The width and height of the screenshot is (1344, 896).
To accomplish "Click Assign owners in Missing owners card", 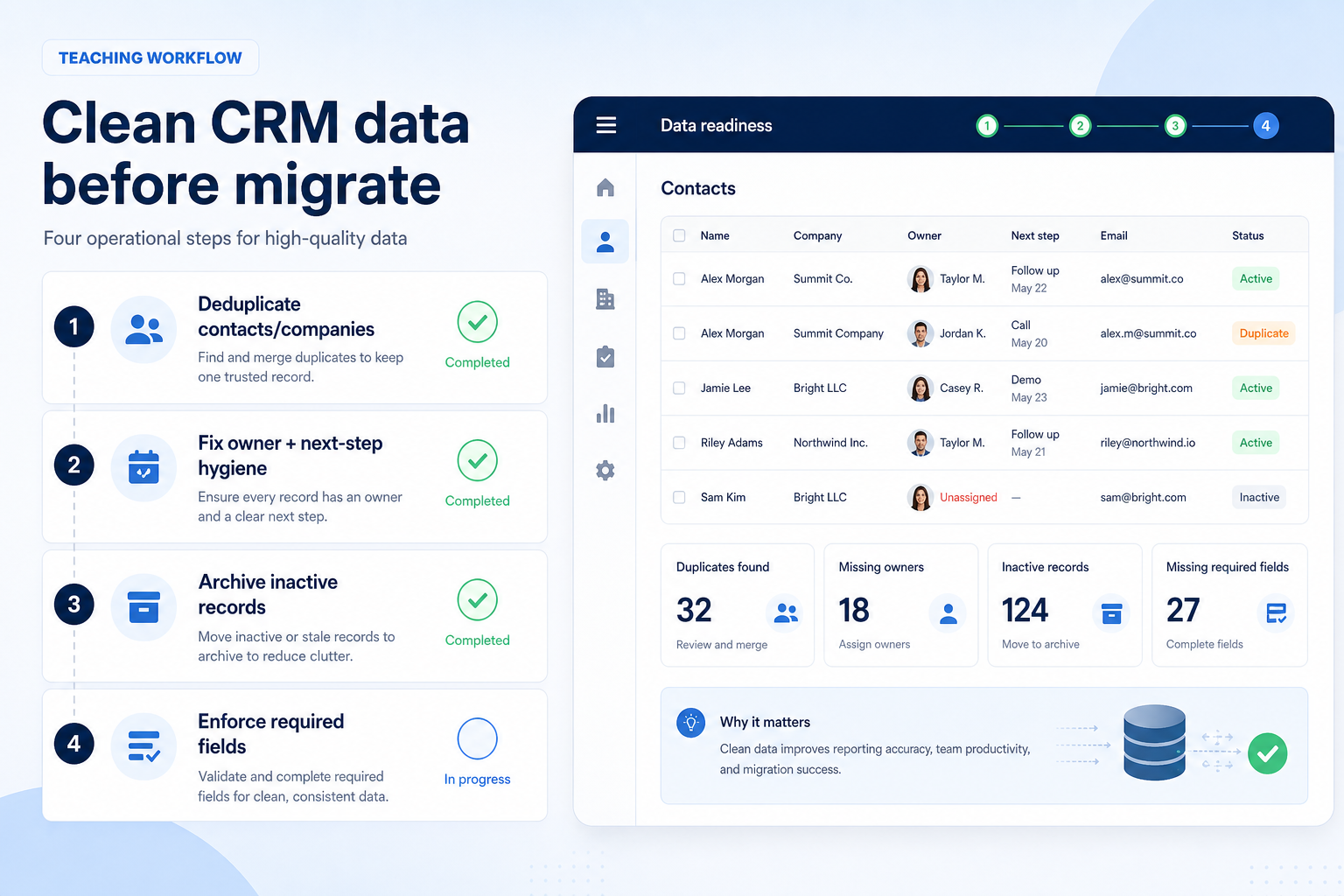I will [874, 644].
